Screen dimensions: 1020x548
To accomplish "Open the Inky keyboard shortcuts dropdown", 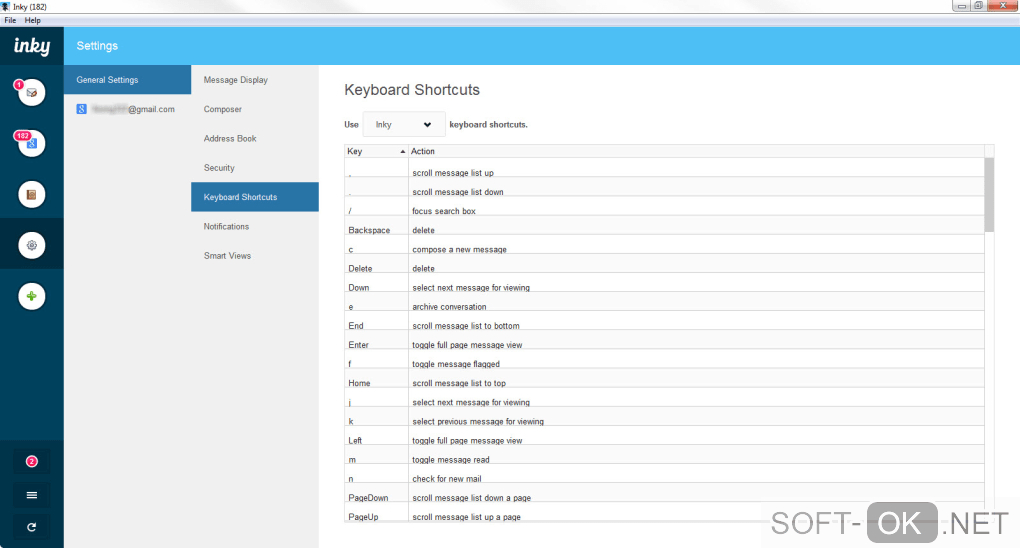I will (404, 124).
